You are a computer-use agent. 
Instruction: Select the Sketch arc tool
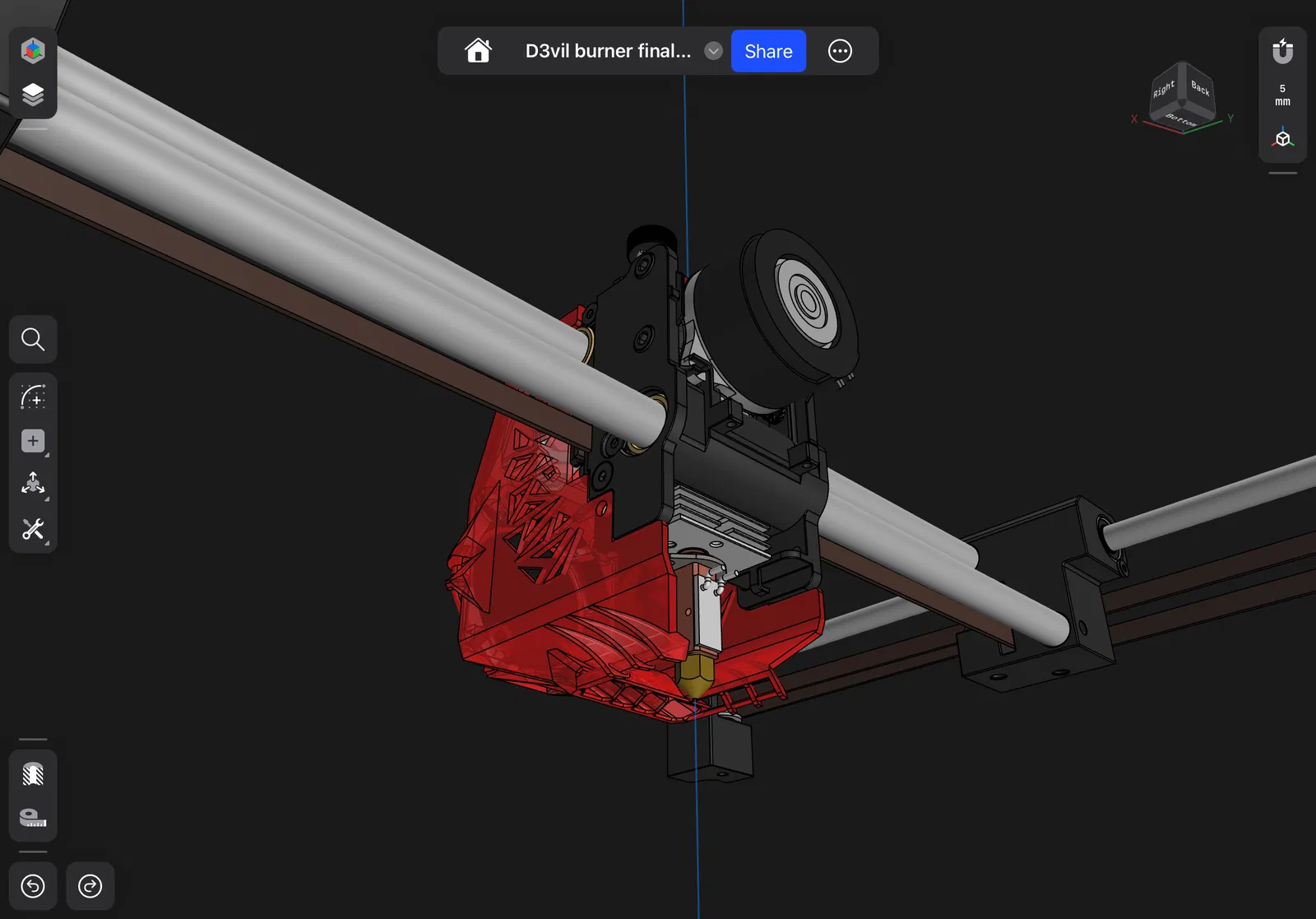pyautogui.click(x=33, y=397)
